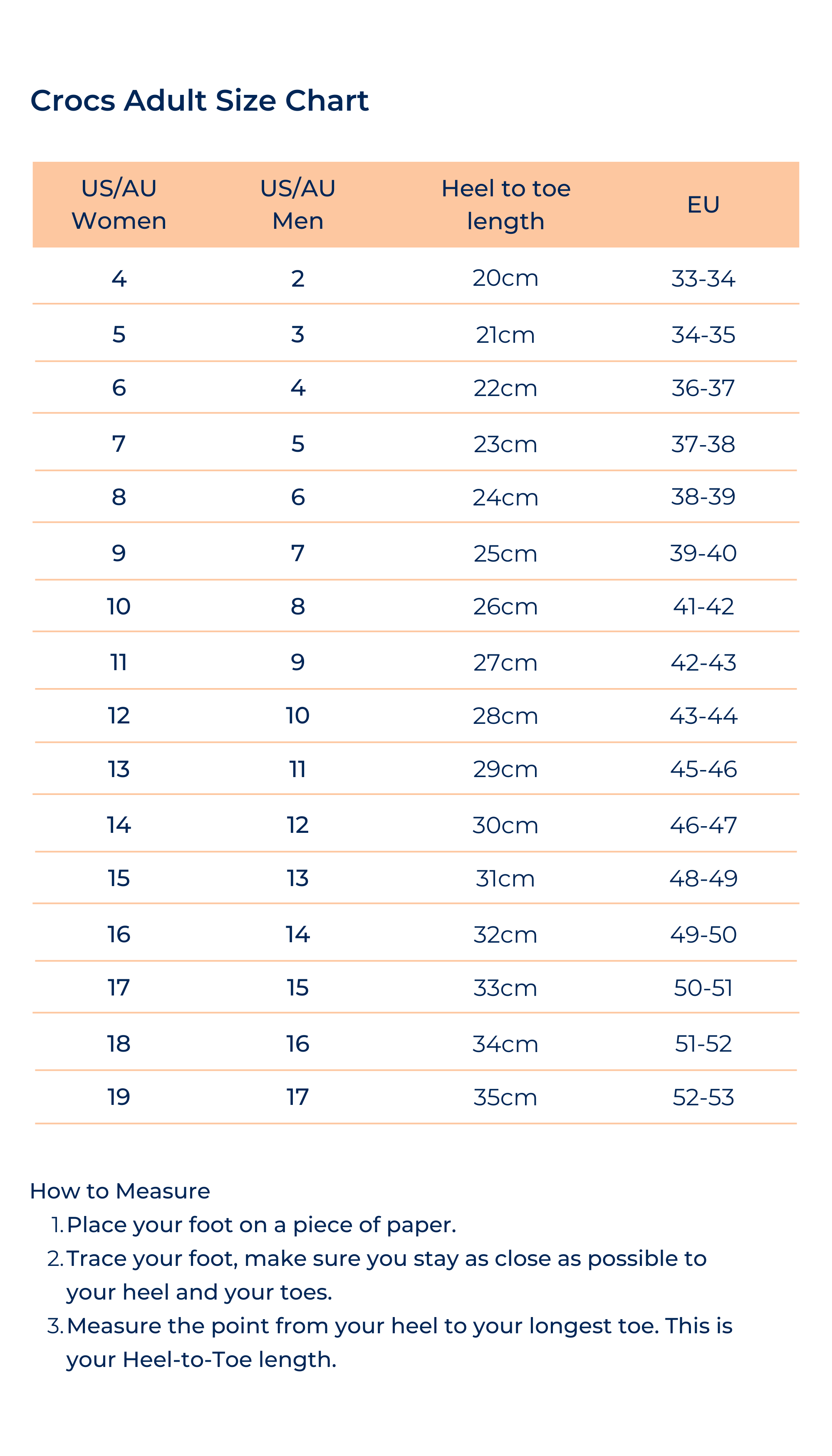Click the Heel to toe length header
This screenshot has width=832, height=1456.
(506, 205)
